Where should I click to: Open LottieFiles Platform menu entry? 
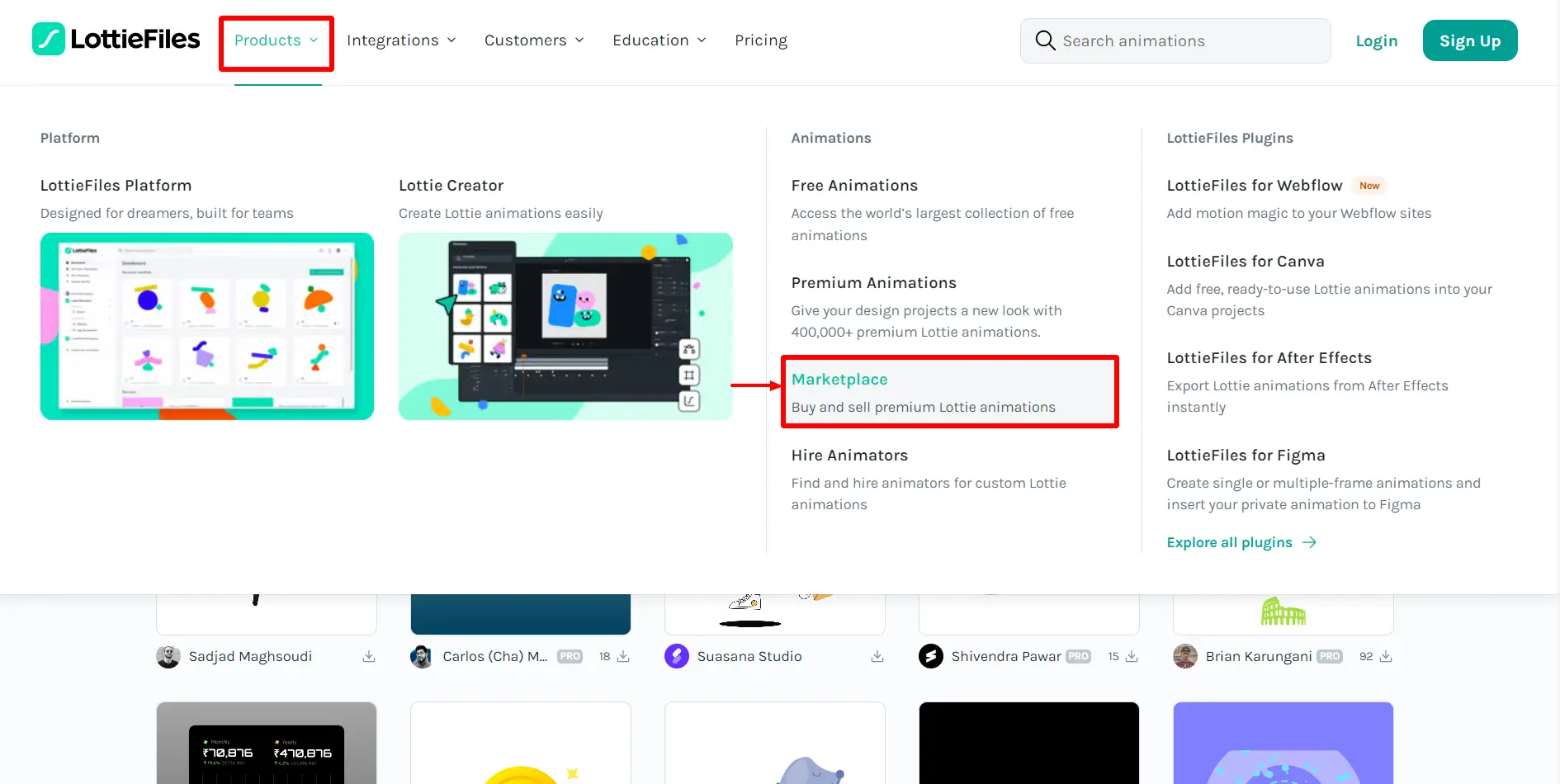pyautogui.click(x=116, y=186)
